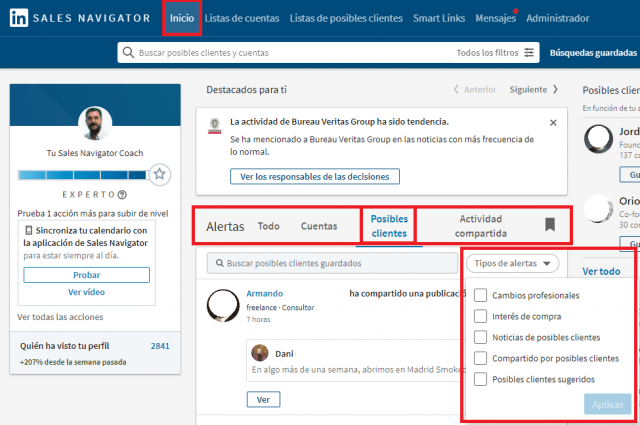
Task: Click the 2841 profile views count
Action: (160, 346)
